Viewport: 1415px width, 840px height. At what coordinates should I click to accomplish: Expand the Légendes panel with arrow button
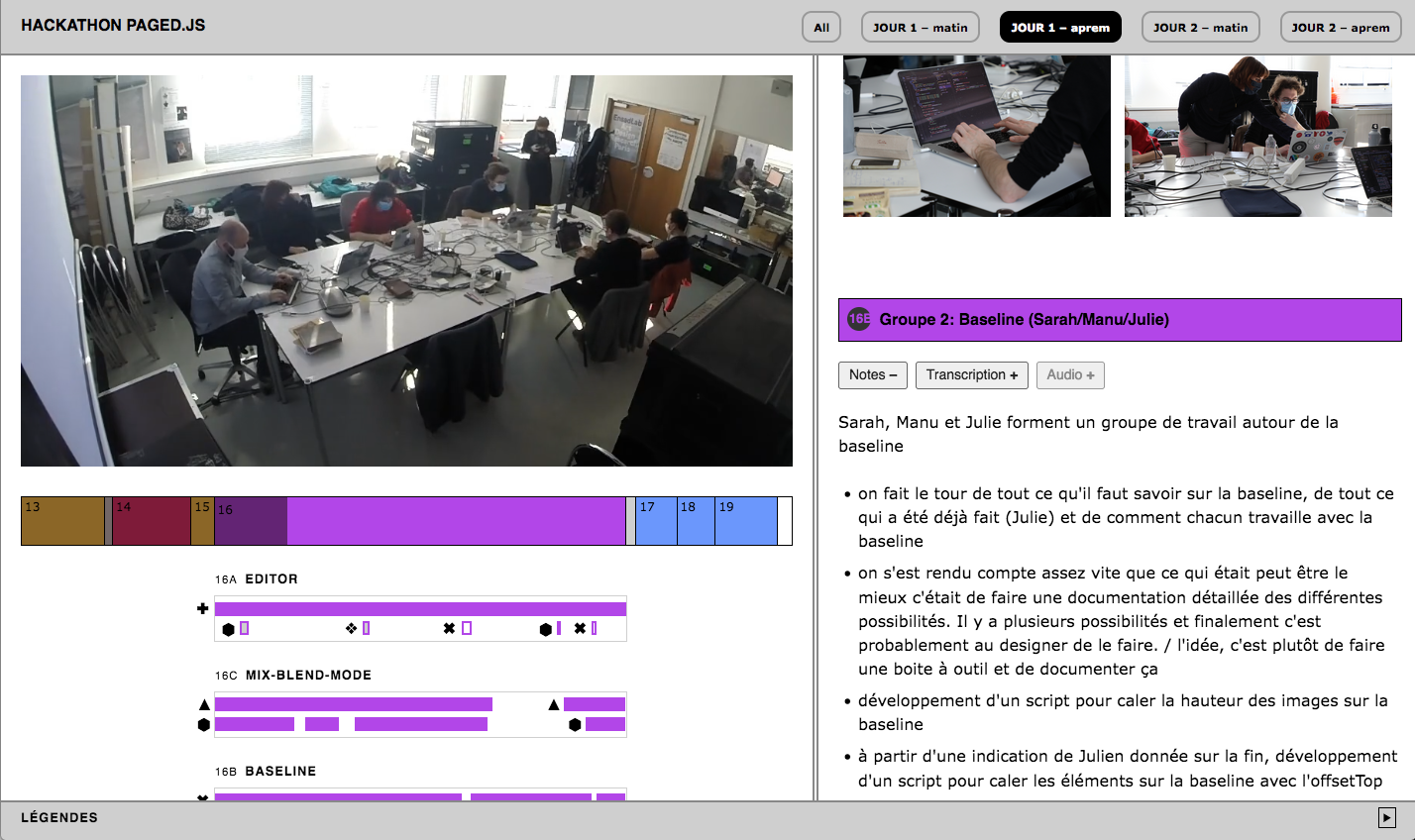[x=1386, y=817]
